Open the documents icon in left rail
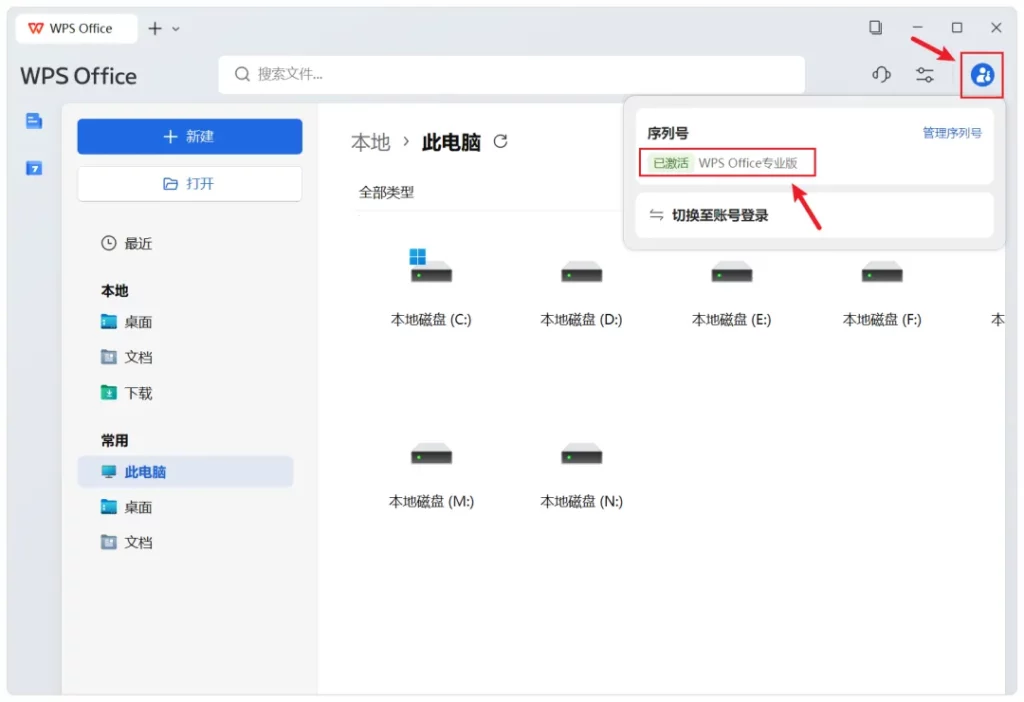This screenshot has width=1024, height=702. pyautogui.click(x=34, y=121)
